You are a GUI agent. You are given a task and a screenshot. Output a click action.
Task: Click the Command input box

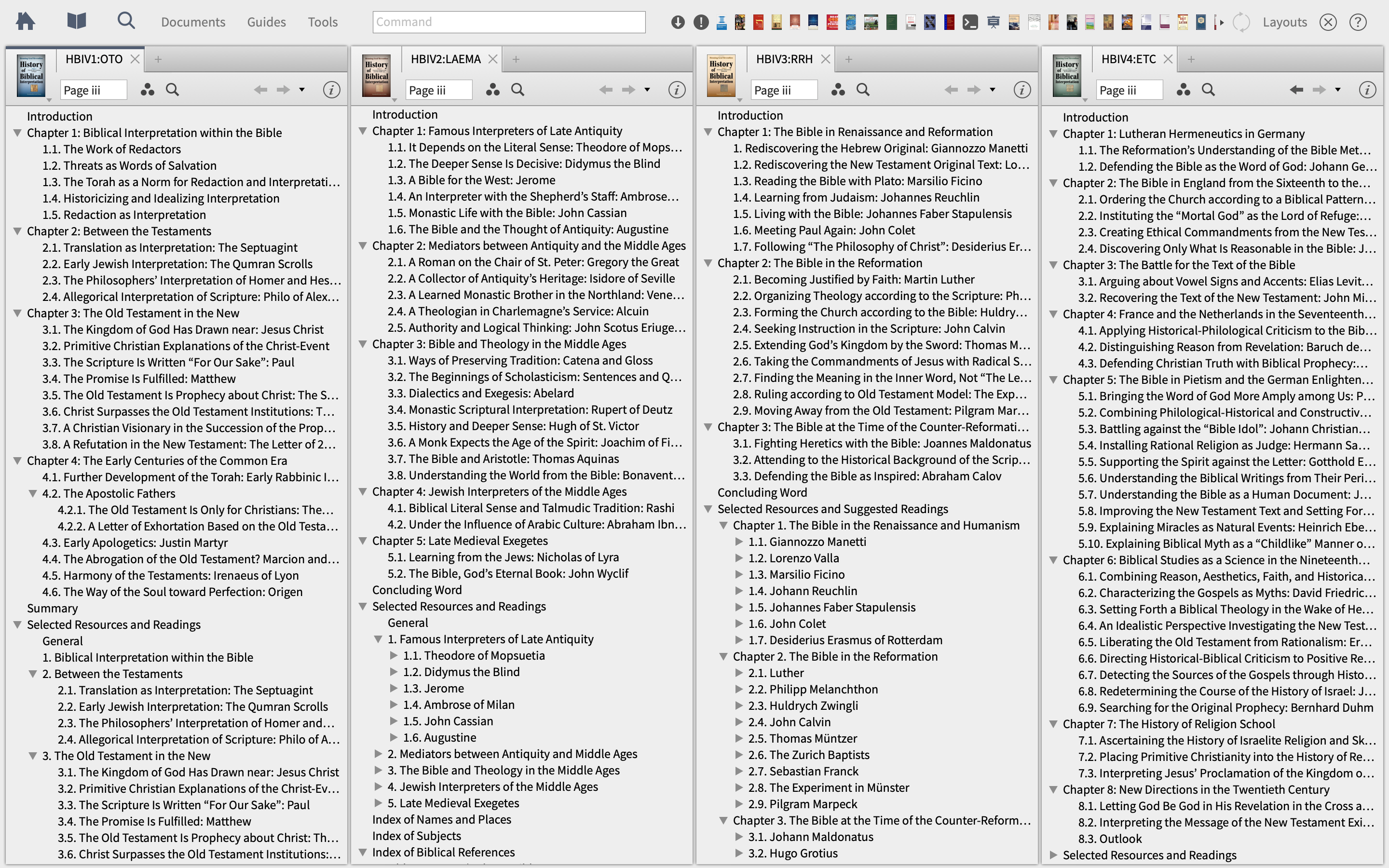coord(508,22)
